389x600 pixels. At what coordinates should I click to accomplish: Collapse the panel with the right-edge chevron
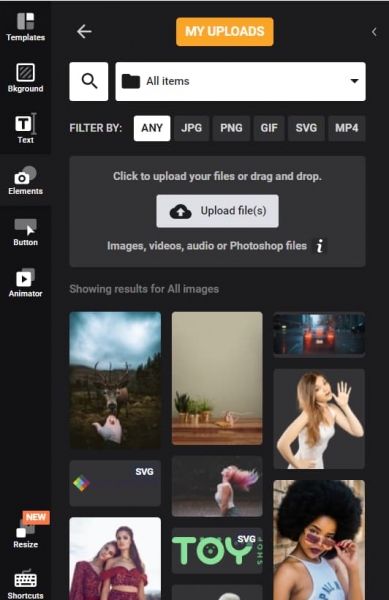coord(374,32)
